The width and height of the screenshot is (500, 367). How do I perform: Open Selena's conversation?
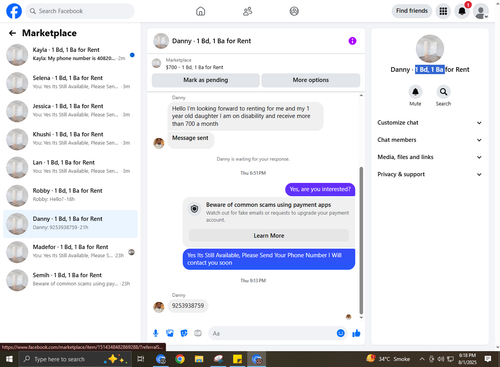[x=70, y=83]
